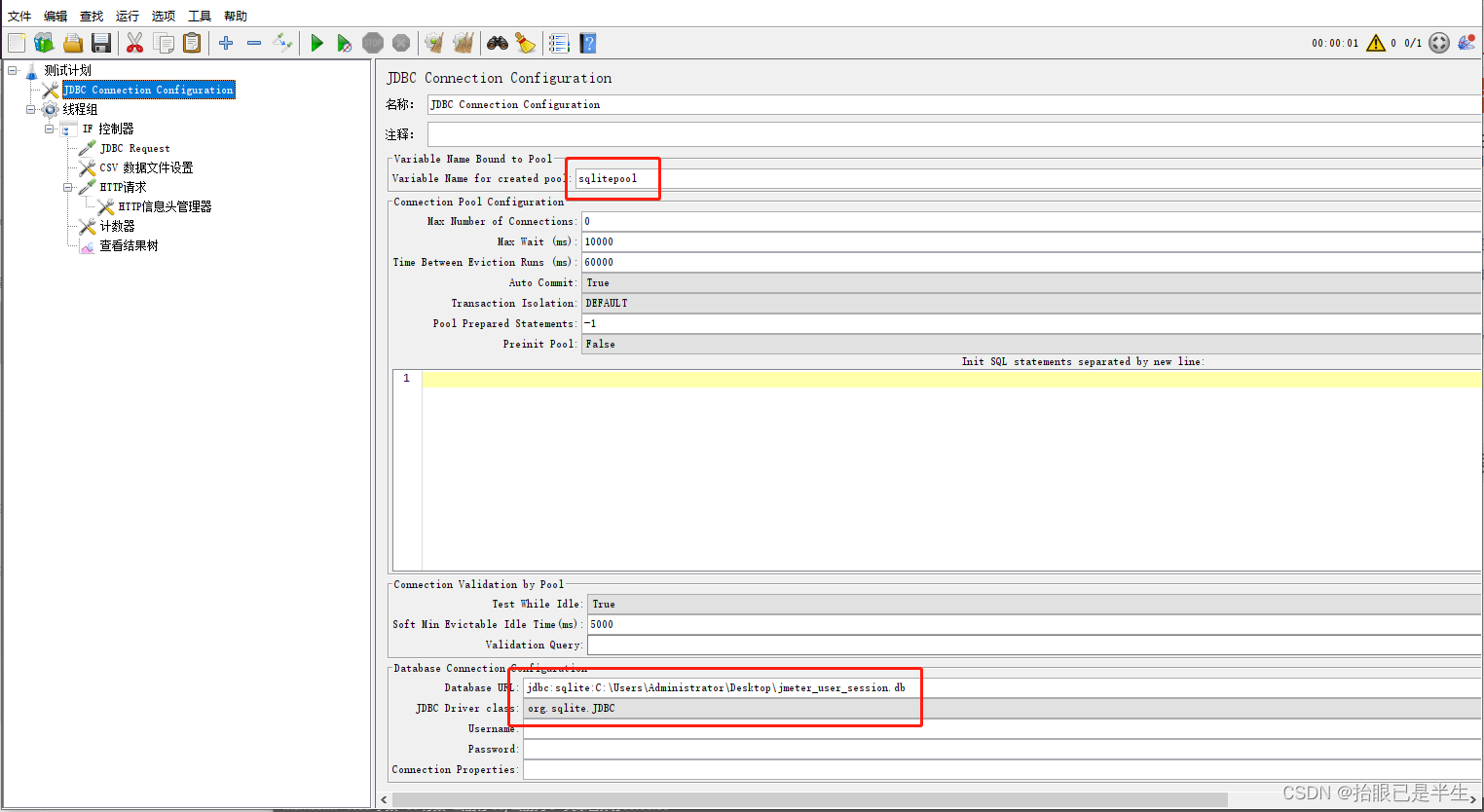This screenshot has height=812, width=1484.
Task: Click the Soft Min Evictable Idle Time field
Action: tap(1035, 624)
